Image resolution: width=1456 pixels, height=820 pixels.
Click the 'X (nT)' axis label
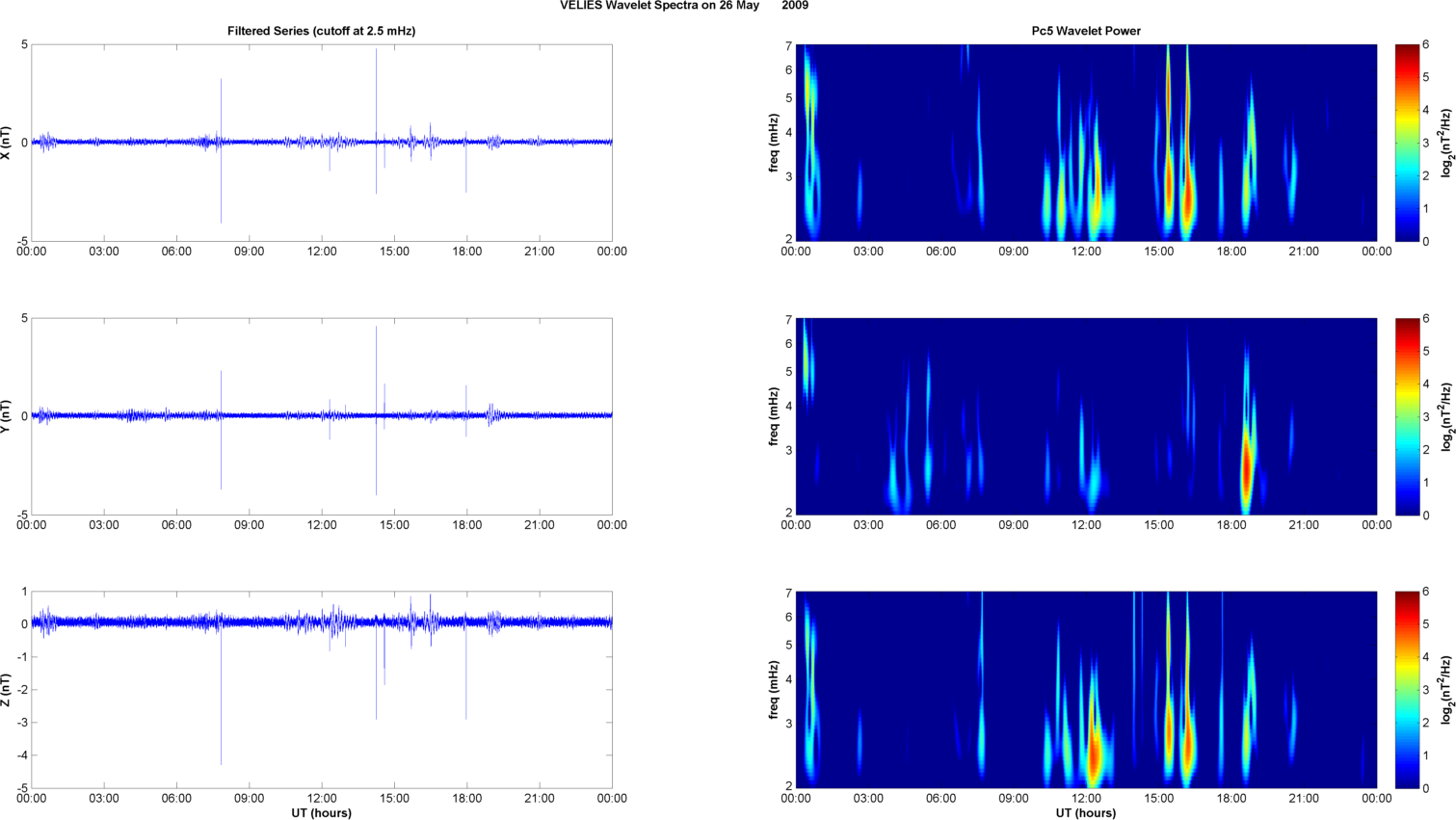click(7, 143)
